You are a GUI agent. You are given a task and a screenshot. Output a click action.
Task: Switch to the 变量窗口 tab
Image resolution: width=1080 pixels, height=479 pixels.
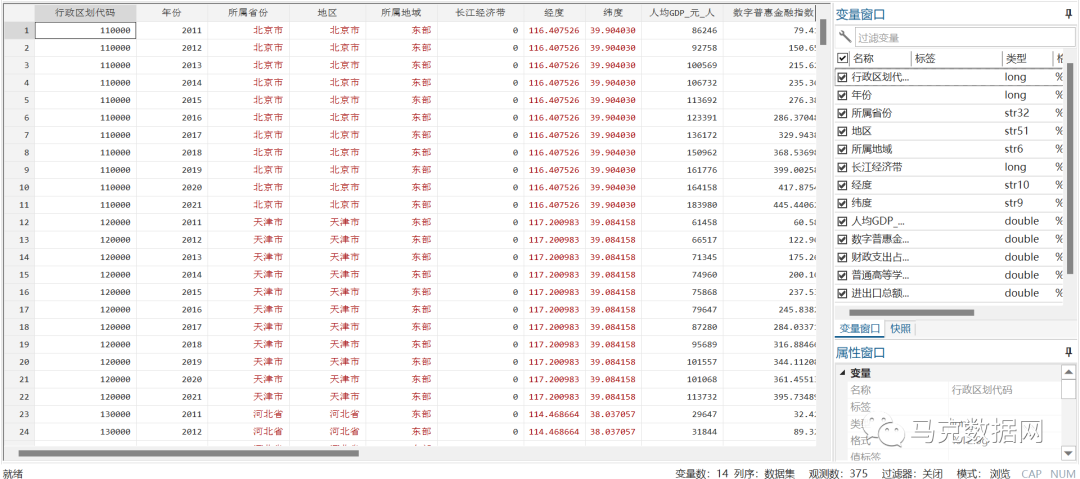(x=858, y=328)
